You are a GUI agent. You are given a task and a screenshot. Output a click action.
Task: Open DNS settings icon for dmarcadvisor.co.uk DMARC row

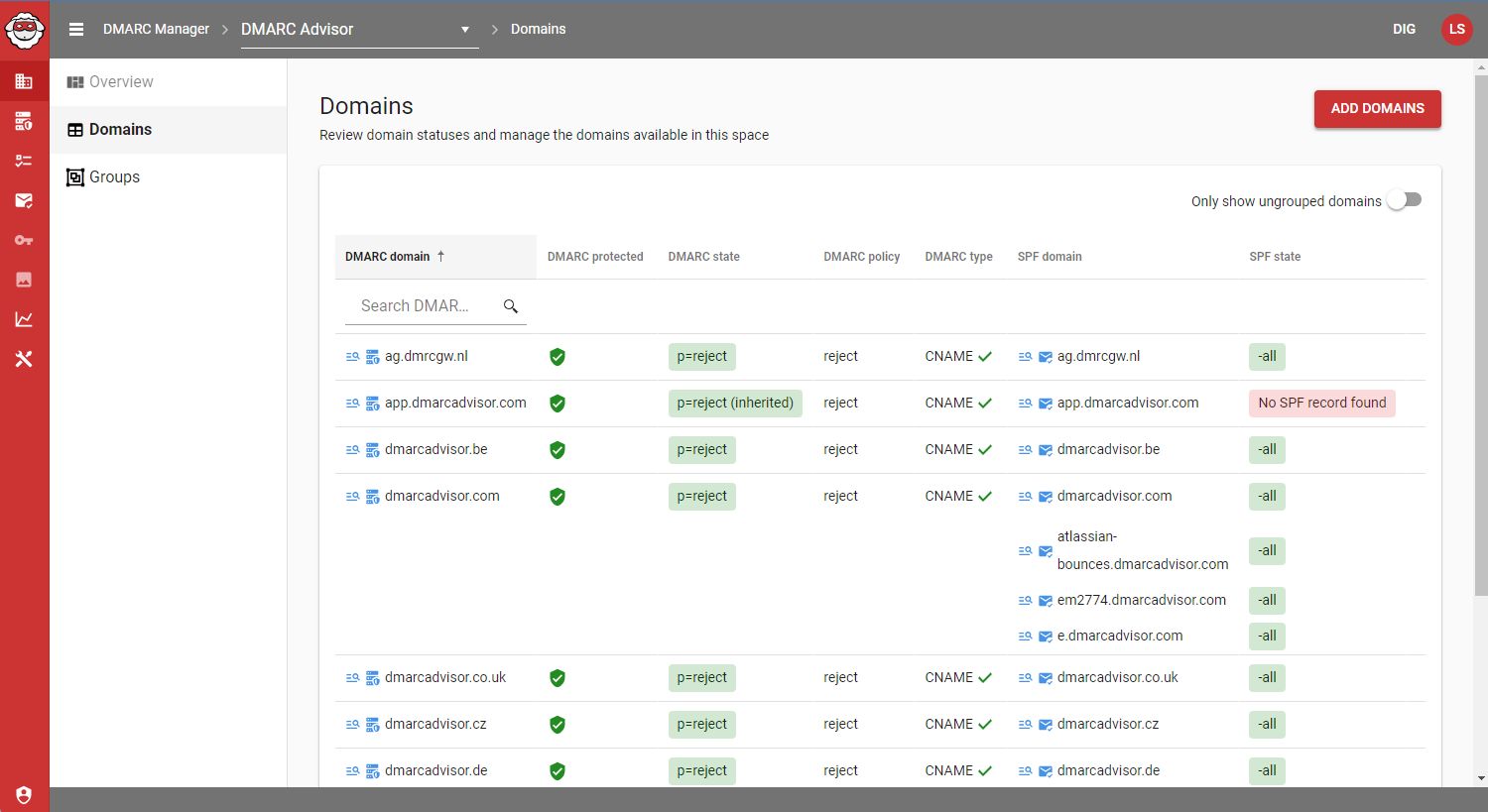click(373, 678)
